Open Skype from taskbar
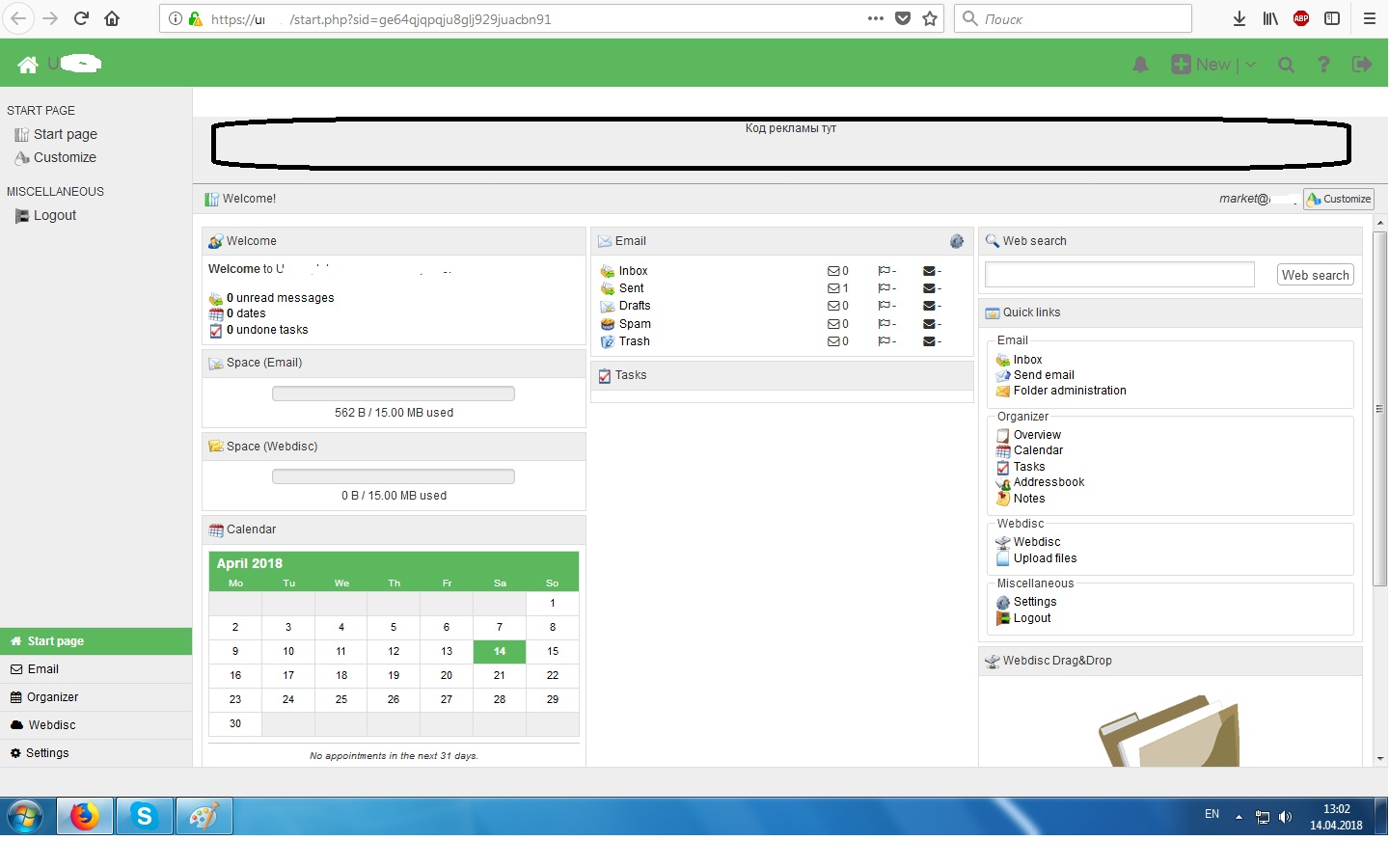Image resolution: width=1389 pixels, height=868 pixels. point(145,816)
